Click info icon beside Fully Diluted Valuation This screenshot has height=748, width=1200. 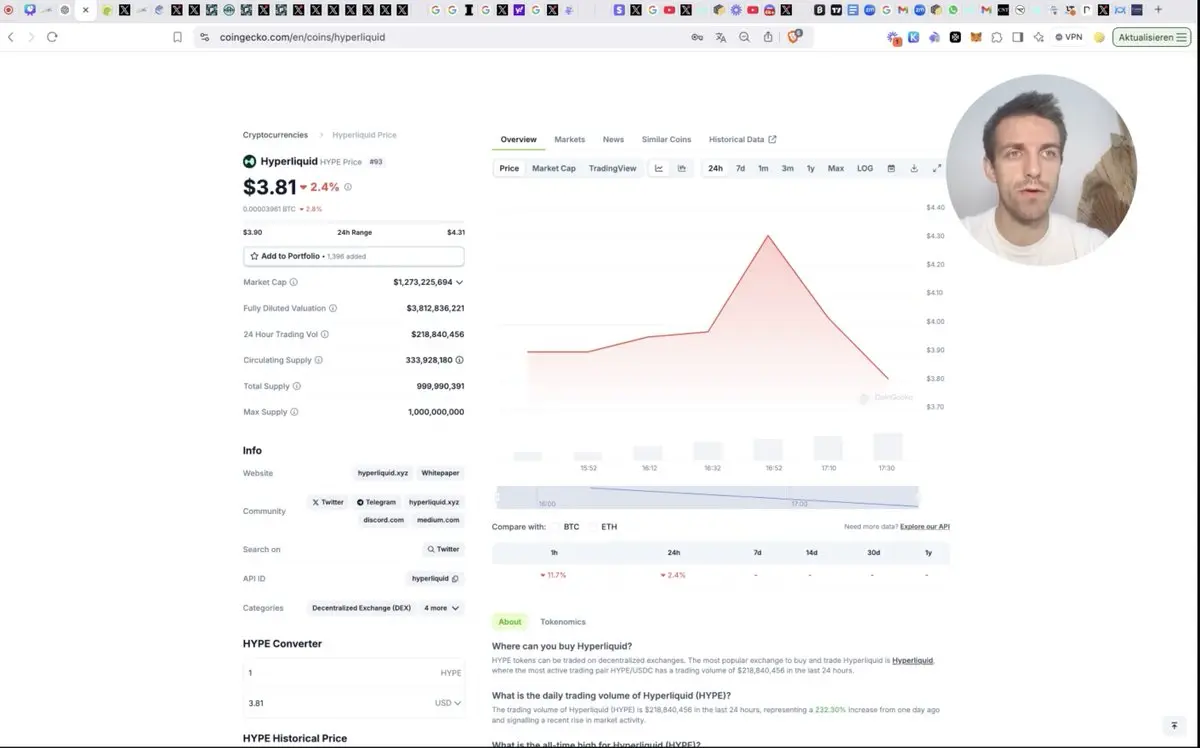(333, 308)
